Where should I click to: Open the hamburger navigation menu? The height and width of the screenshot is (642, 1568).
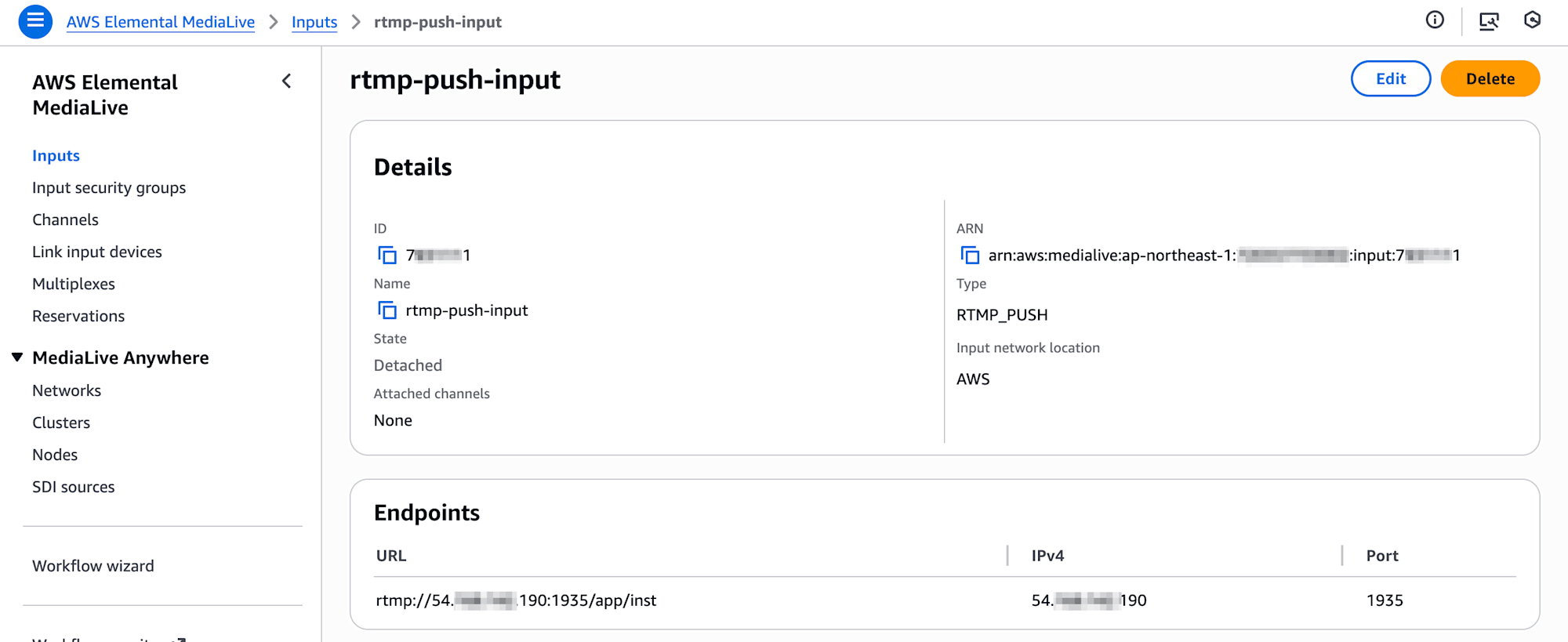pos(35,21)
